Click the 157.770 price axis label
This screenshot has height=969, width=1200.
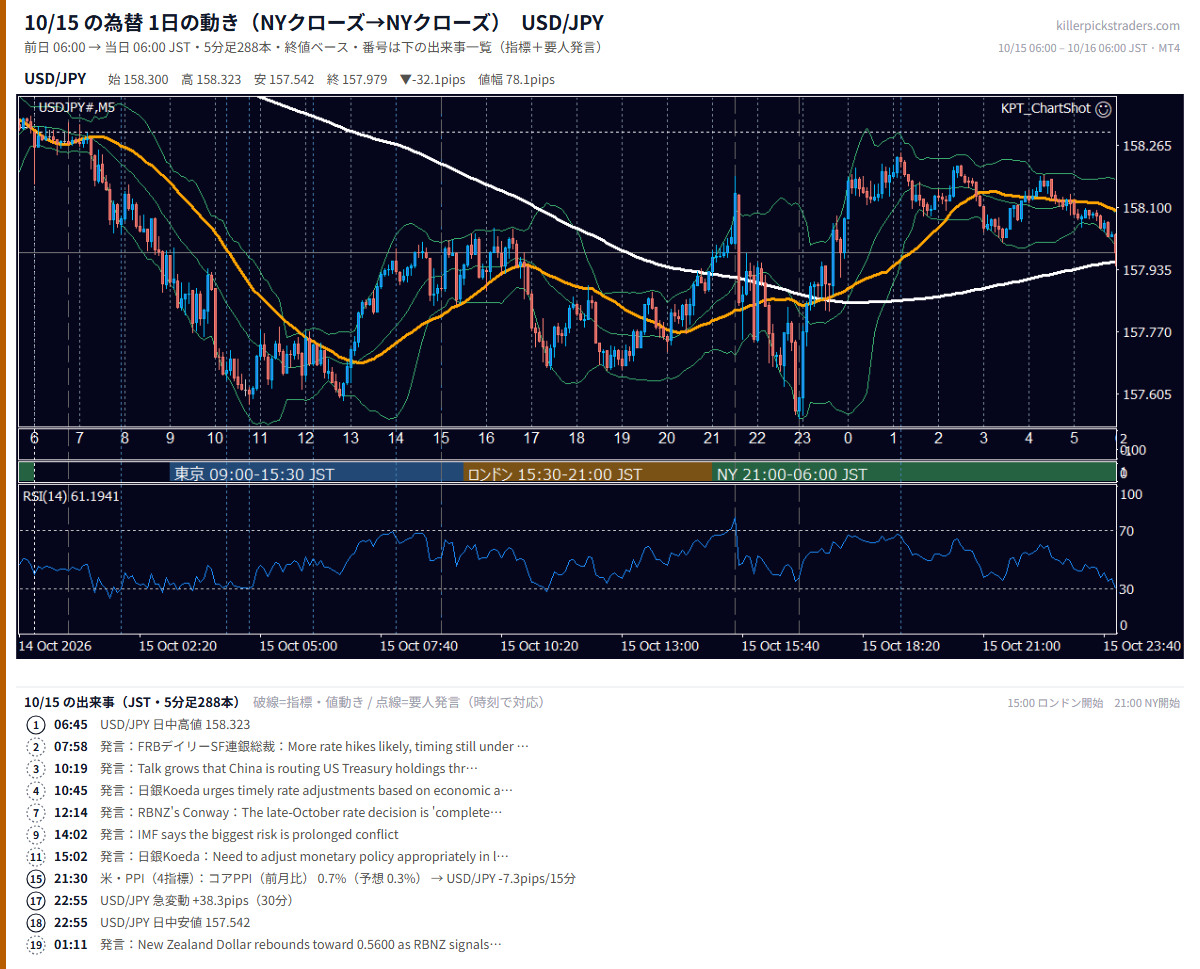coord(1147,332)
